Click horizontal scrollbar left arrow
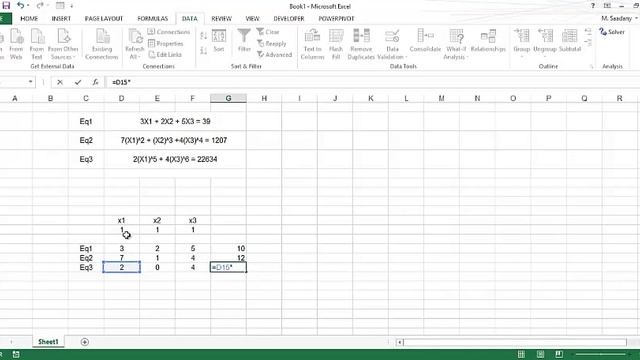The width and height of the screenshot is (640, 360). coord(400,342)
